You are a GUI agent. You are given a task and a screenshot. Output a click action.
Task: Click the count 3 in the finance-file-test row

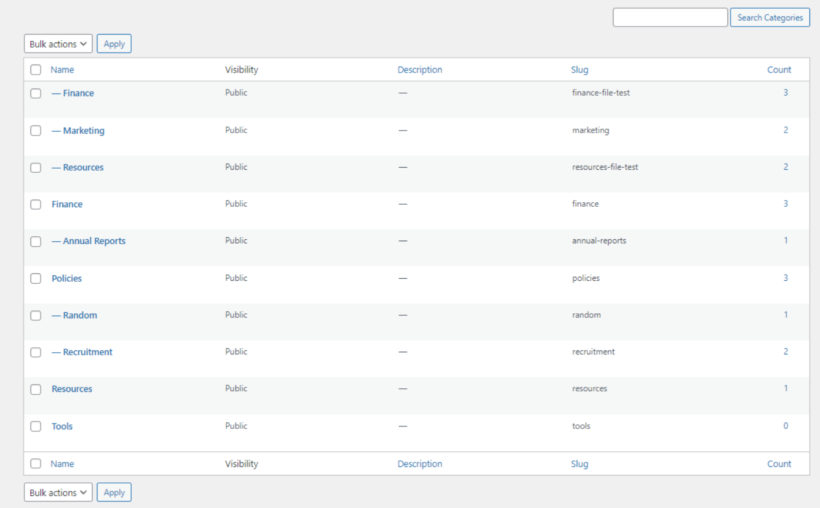point(785,93)
